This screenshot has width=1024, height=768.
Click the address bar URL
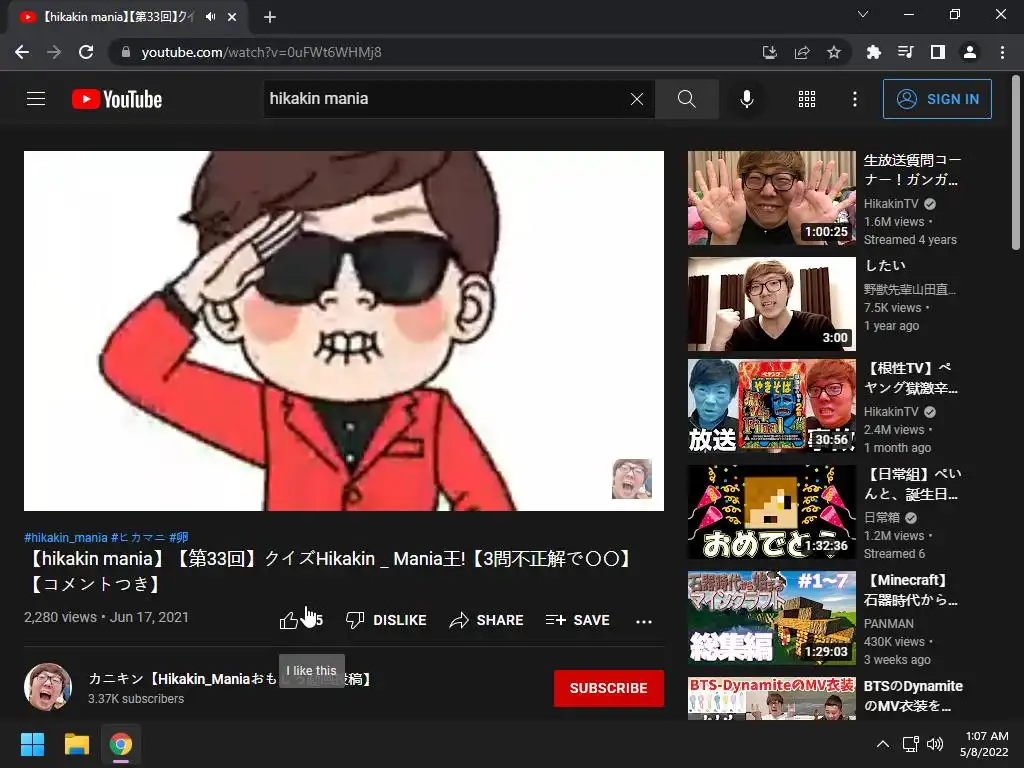coord(261,52)
